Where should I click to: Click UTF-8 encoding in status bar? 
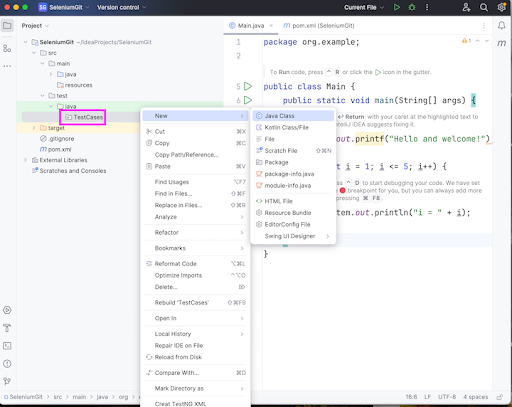click(447, 397)
